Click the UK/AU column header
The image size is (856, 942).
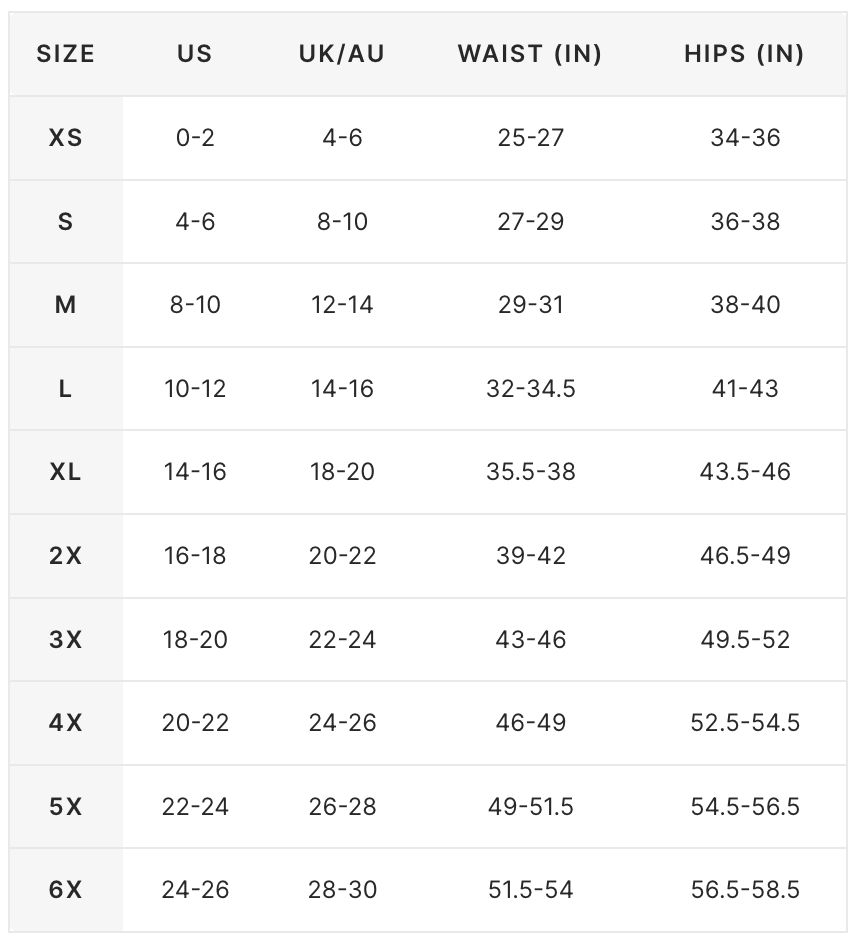(342, 54)
